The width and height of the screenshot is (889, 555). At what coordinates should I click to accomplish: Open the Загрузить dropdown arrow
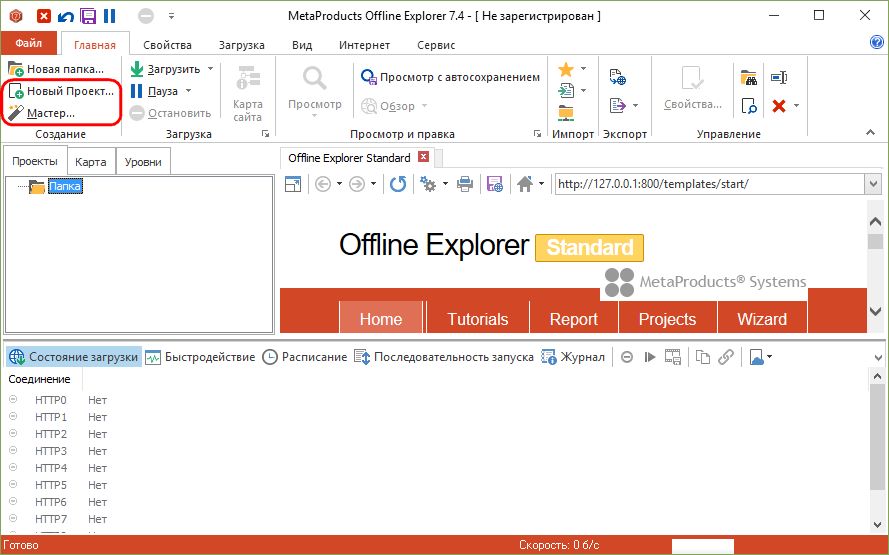pos(210,69)
